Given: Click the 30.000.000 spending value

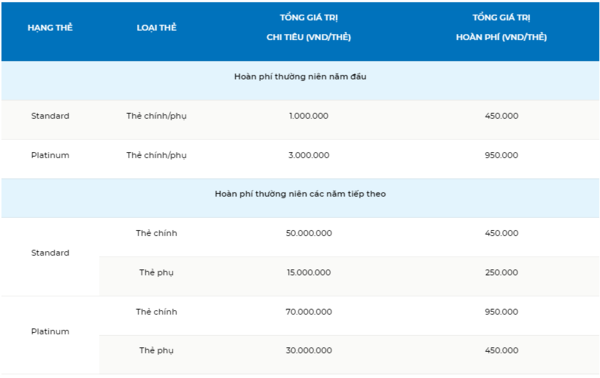Looking at the screenshot, I should pos(309,350).
